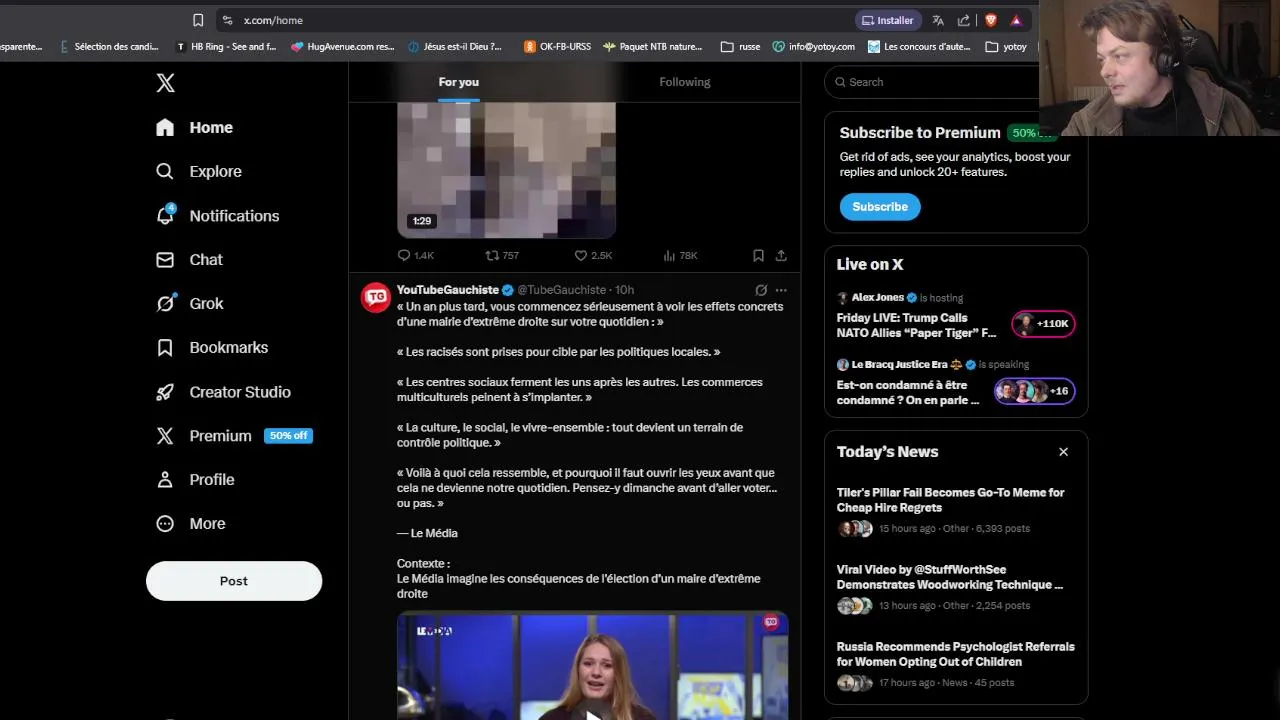
Task: Reply to the post with 1.4K comments
Action: [415, 255]
